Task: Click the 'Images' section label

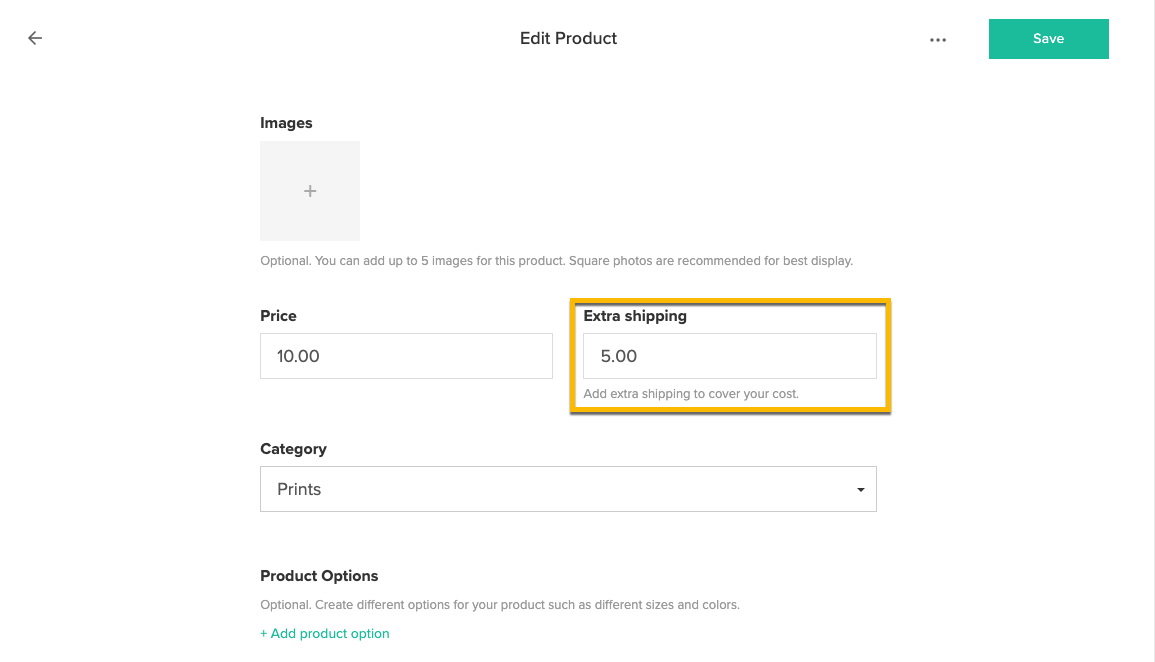Action: tap(286, 123)
